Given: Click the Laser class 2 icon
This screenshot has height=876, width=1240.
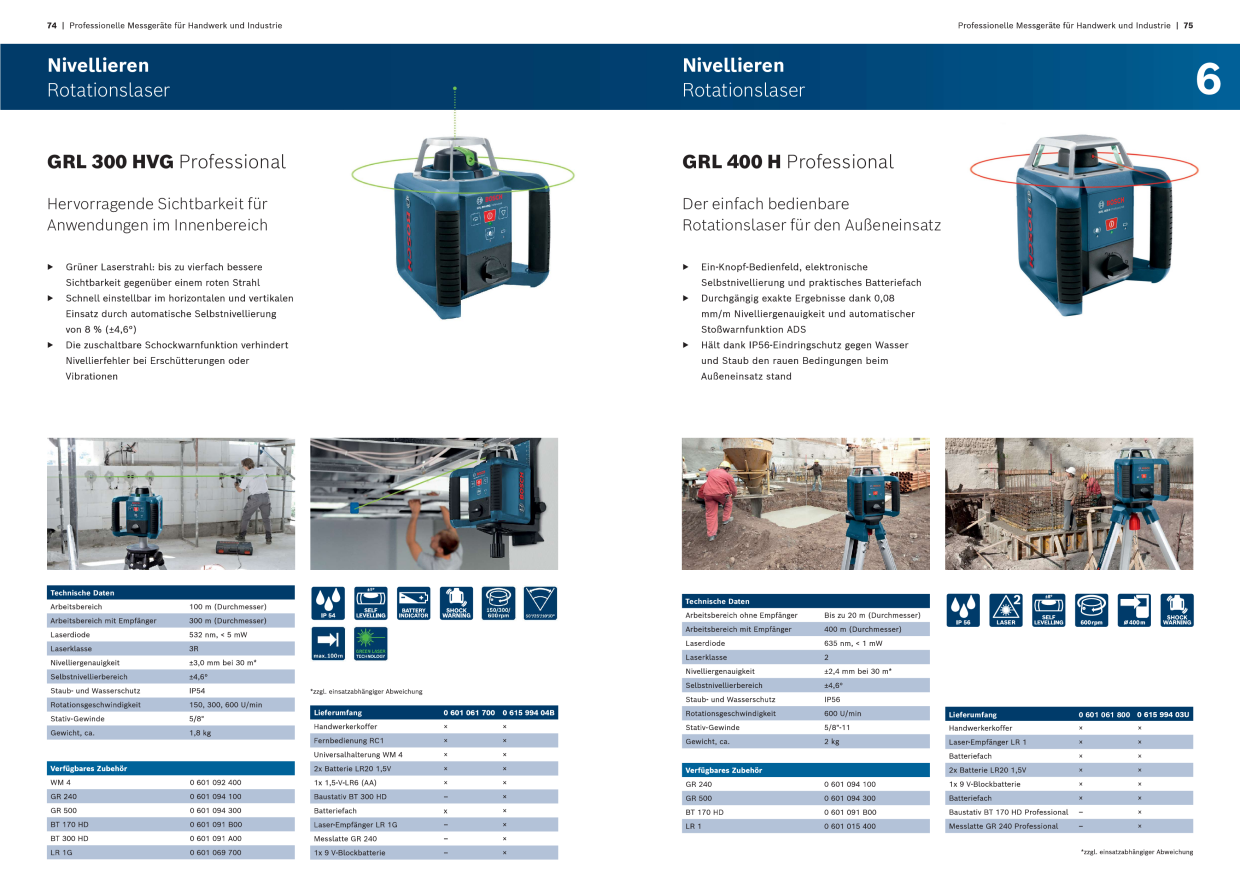Looking at the screenshot, I should point(1005,610).
